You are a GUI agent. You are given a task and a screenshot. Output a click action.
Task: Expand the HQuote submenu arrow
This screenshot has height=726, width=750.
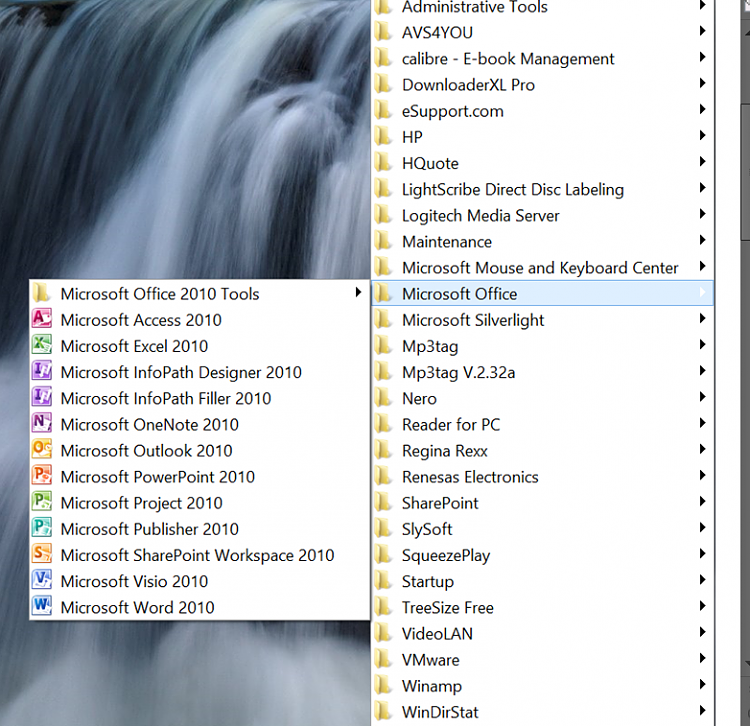[x=702, y=162]
